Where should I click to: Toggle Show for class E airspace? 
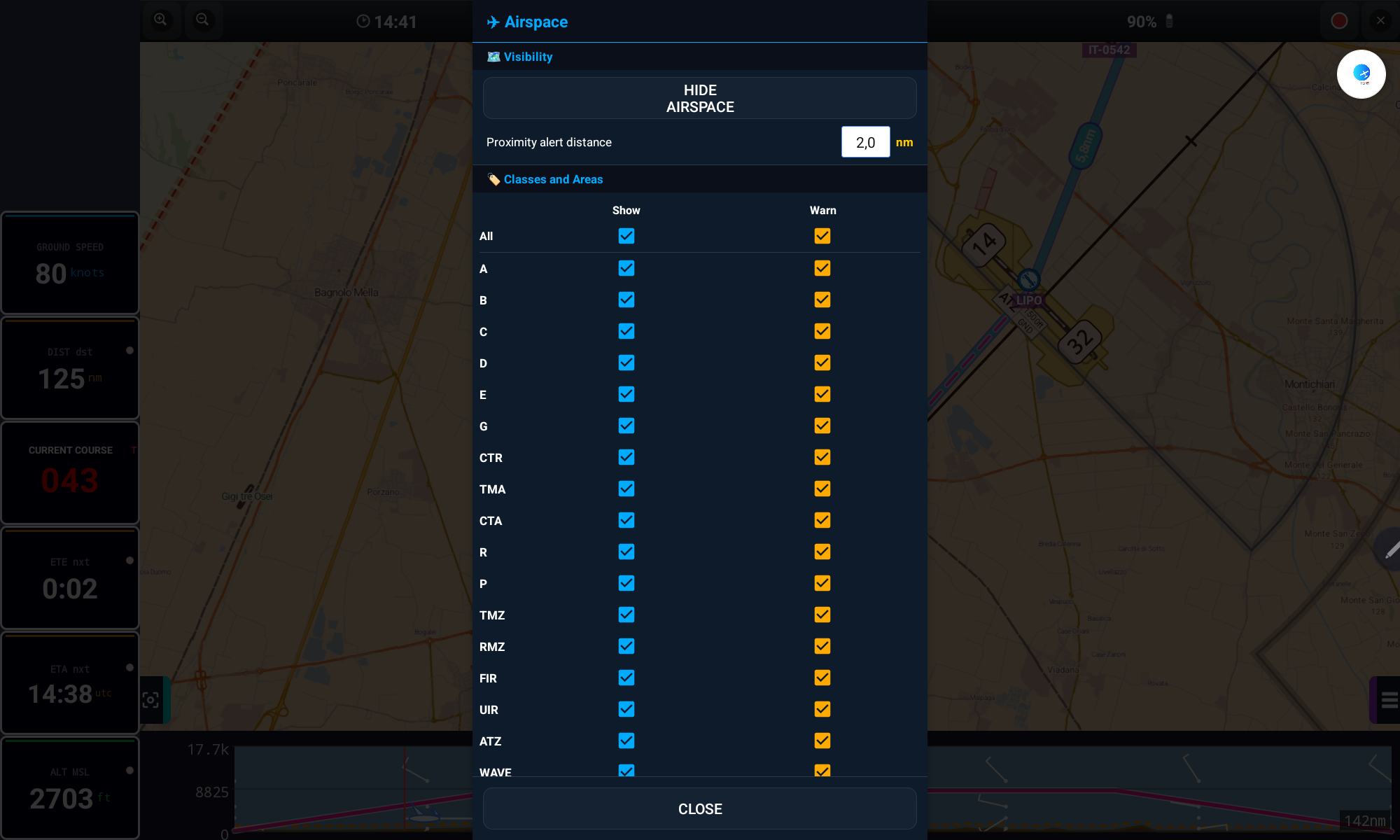(x=626, y=394)
